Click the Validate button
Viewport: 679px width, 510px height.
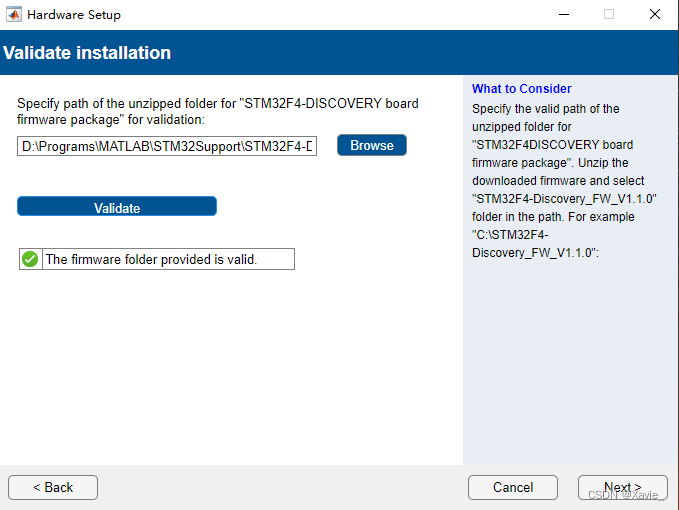117,207
